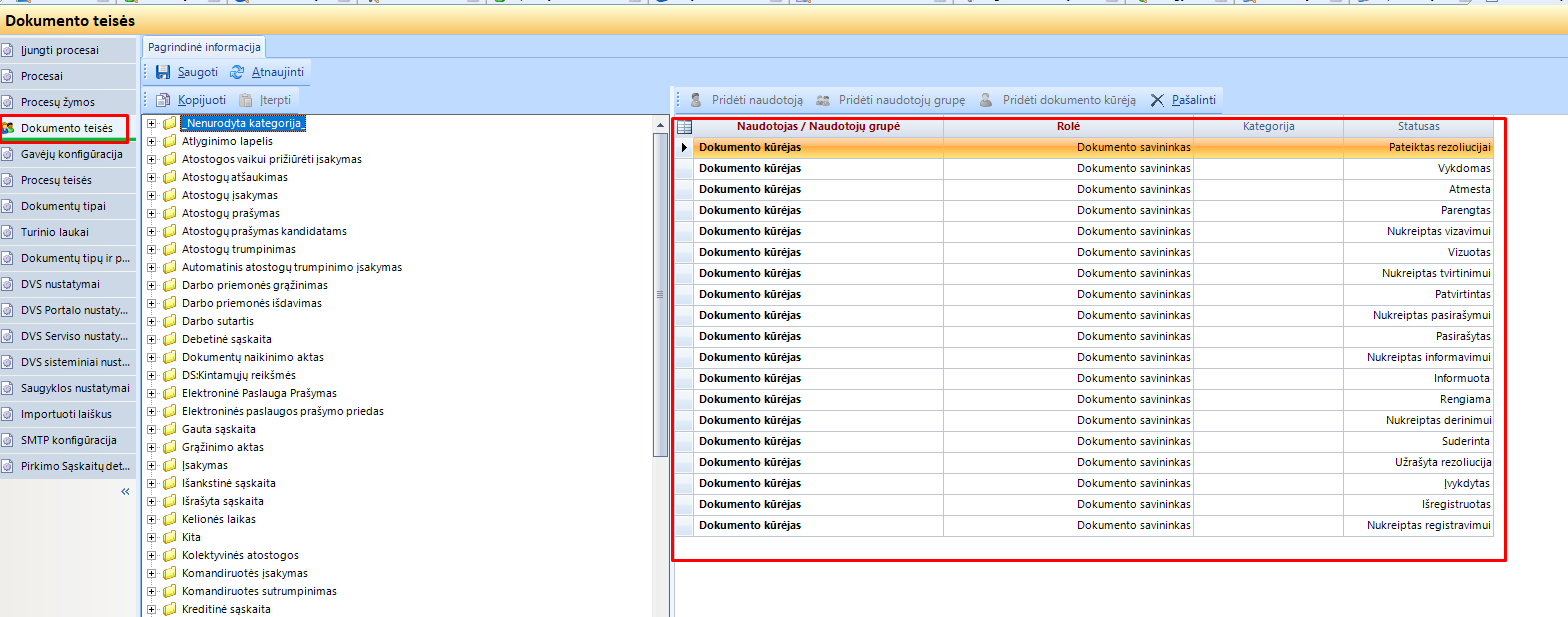Open DVS Serviso nustatymai sidebar item
The height and width of the screenshot is (617, 1568).
(x=68, y=336)
